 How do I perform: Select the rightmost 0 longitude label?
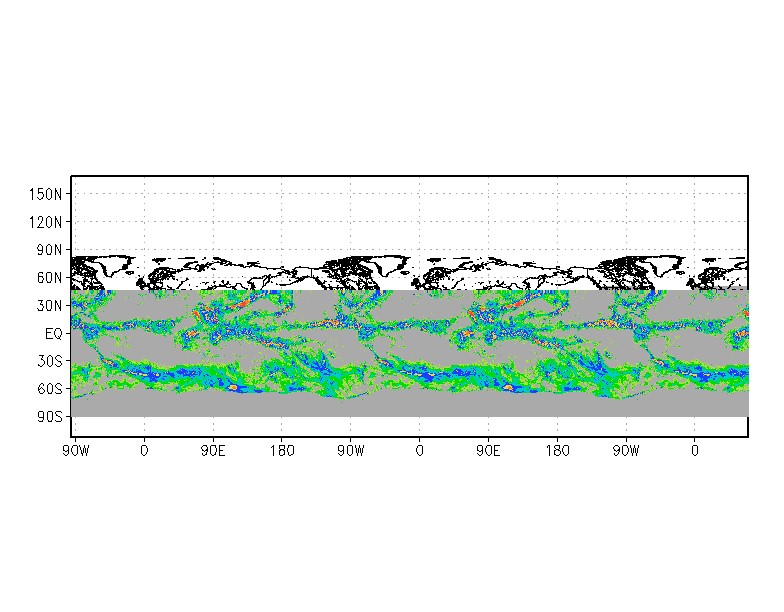695,451
